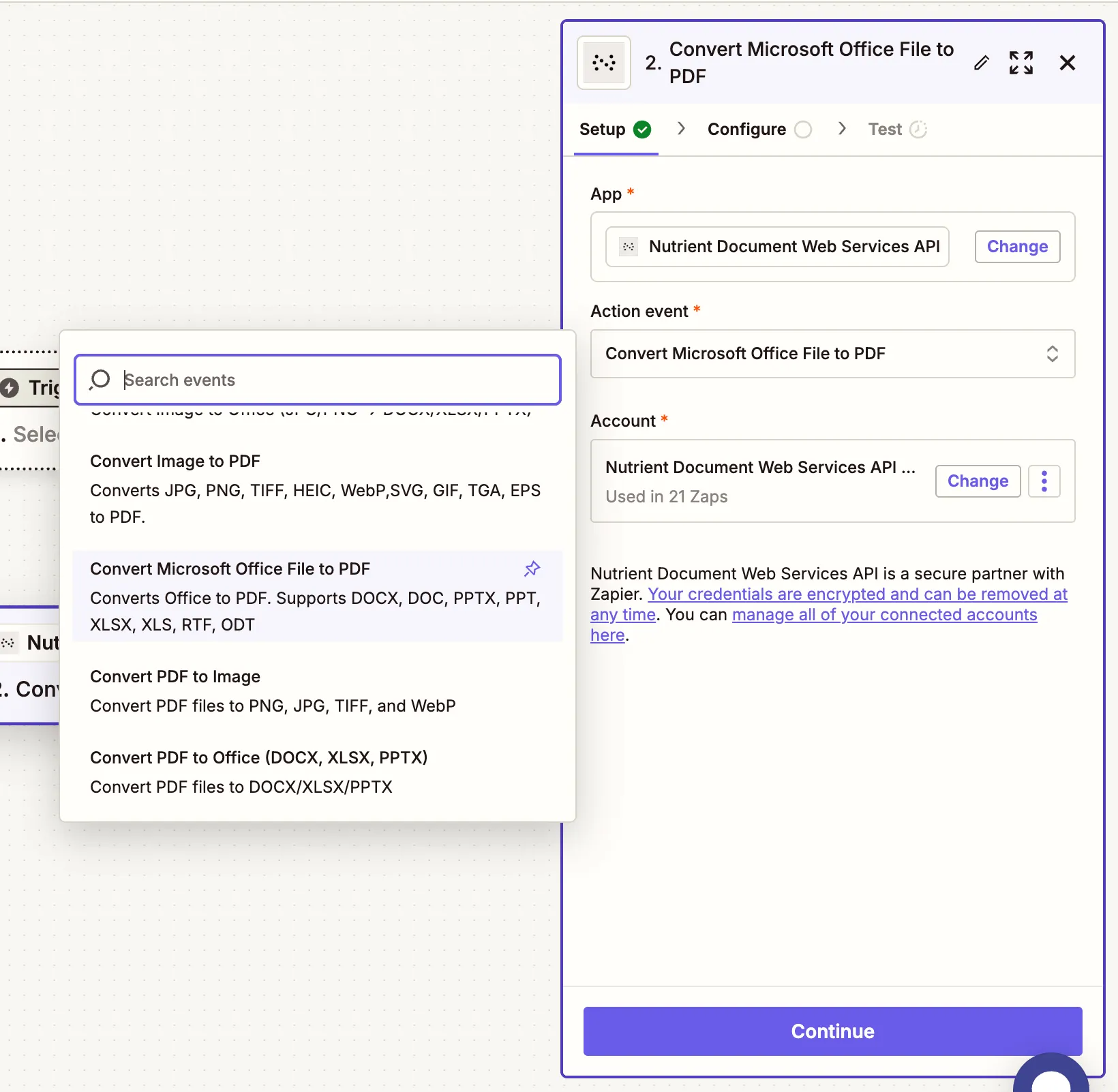The width and height of the screenshot is (1118, 1092).
Task: Click the Configure status circle indicator
Action: 804,129
